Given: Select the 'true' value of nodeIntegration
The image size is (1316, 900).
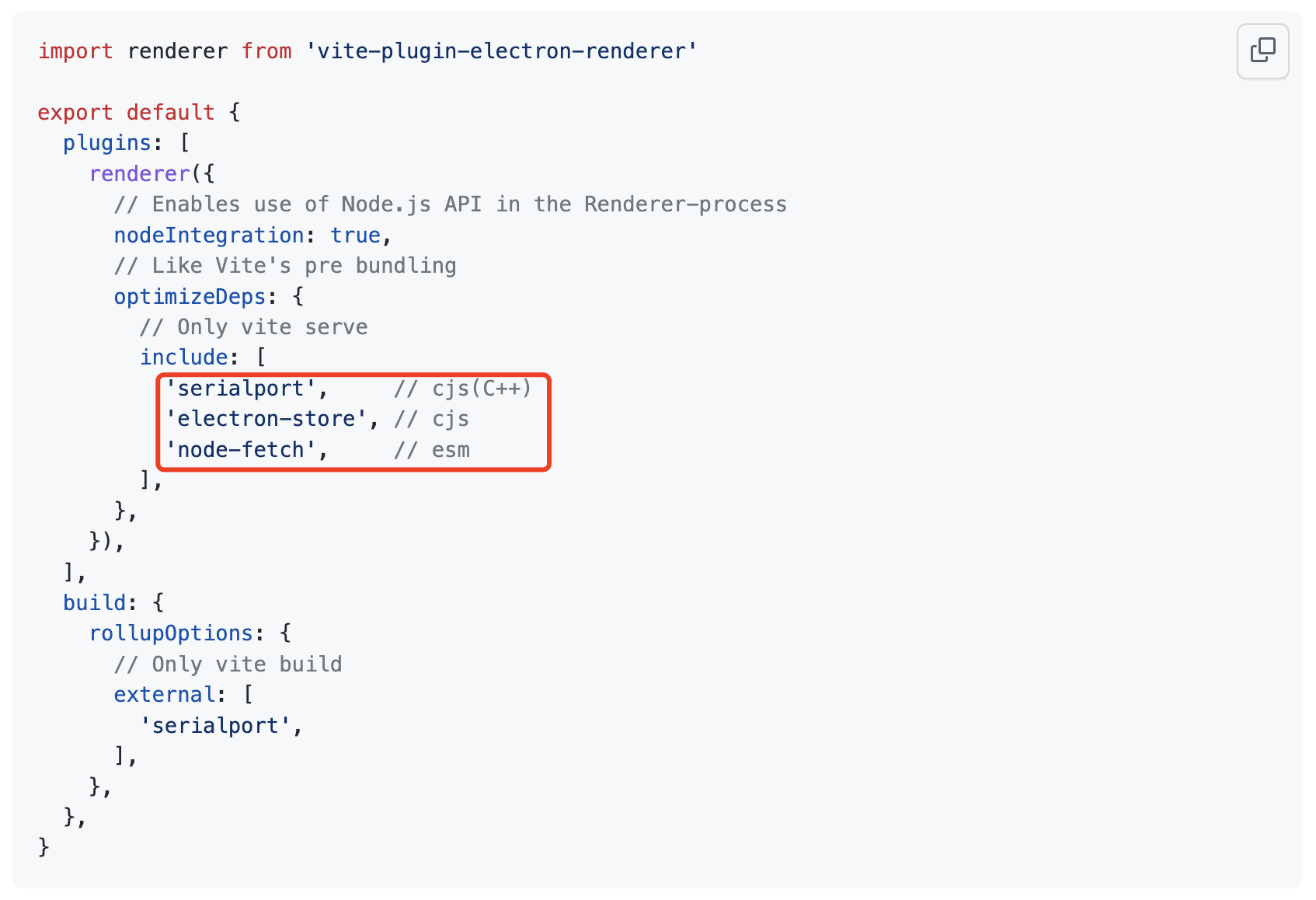Looking at the screenshot, I should pos(356,235).
